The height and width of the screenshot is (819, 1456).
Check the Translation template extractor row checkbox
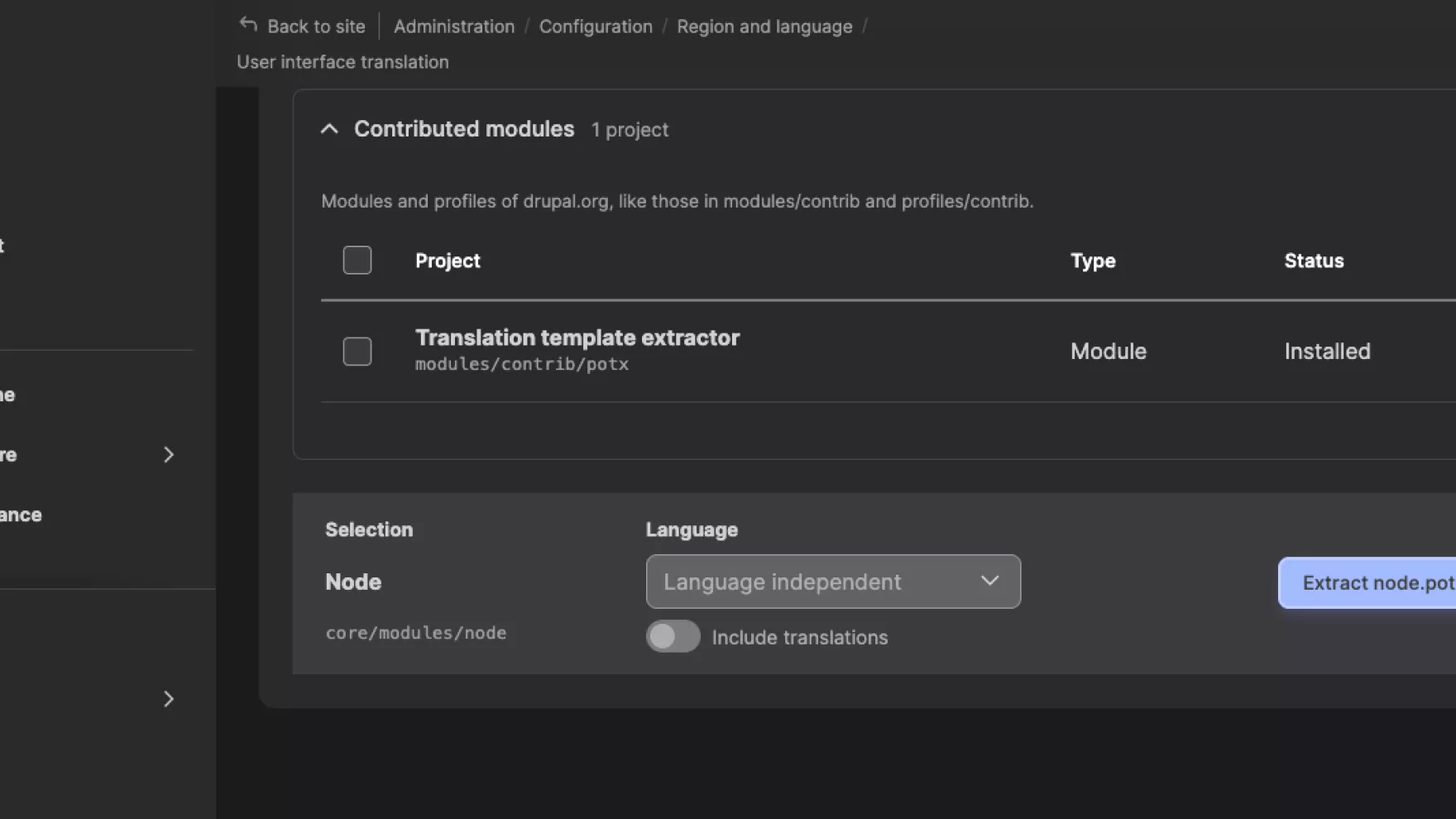[x=357, y=352]
